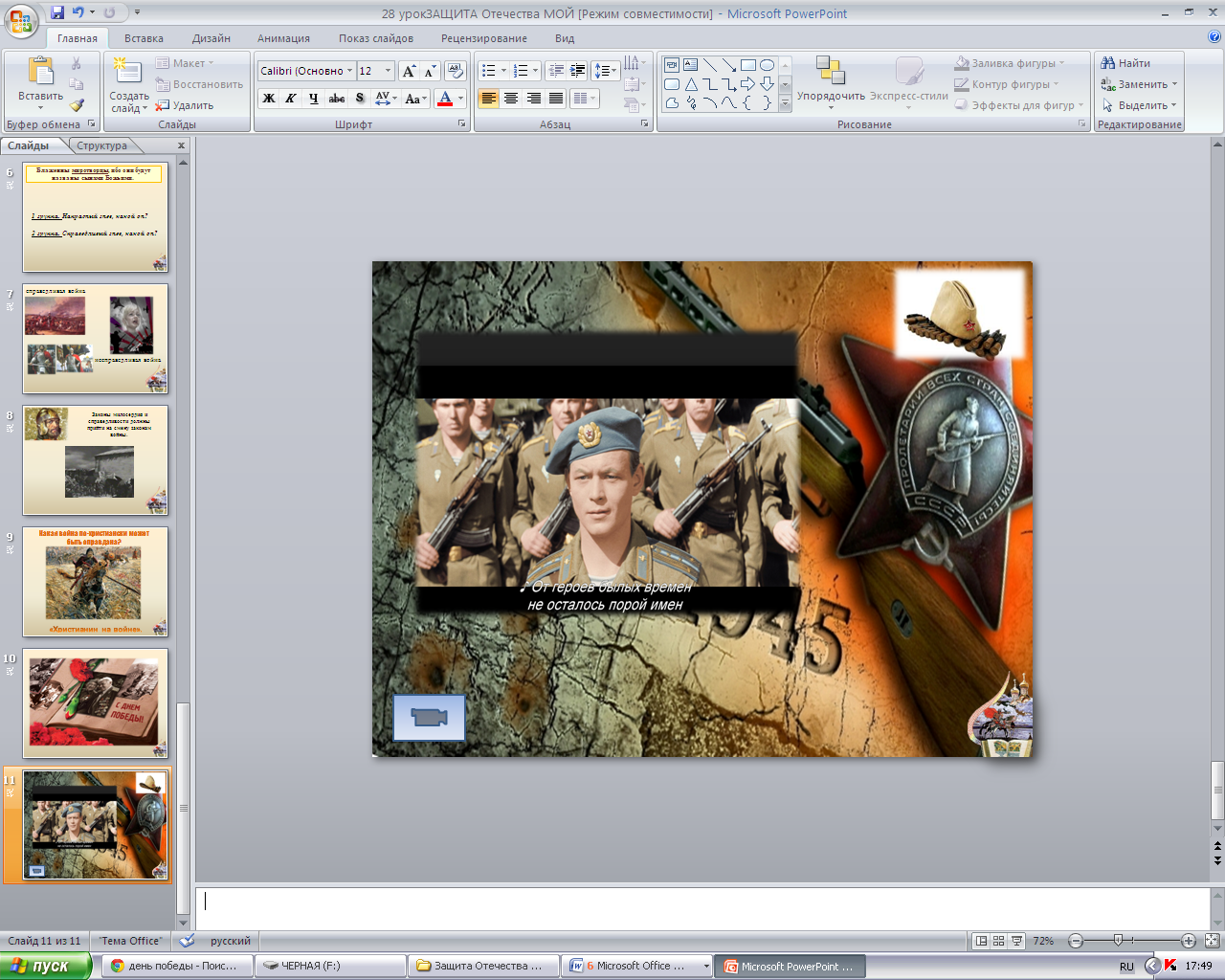
Task: Select slide 10 thumbnail С Днем Победы
Action: (x=95, y=703)
